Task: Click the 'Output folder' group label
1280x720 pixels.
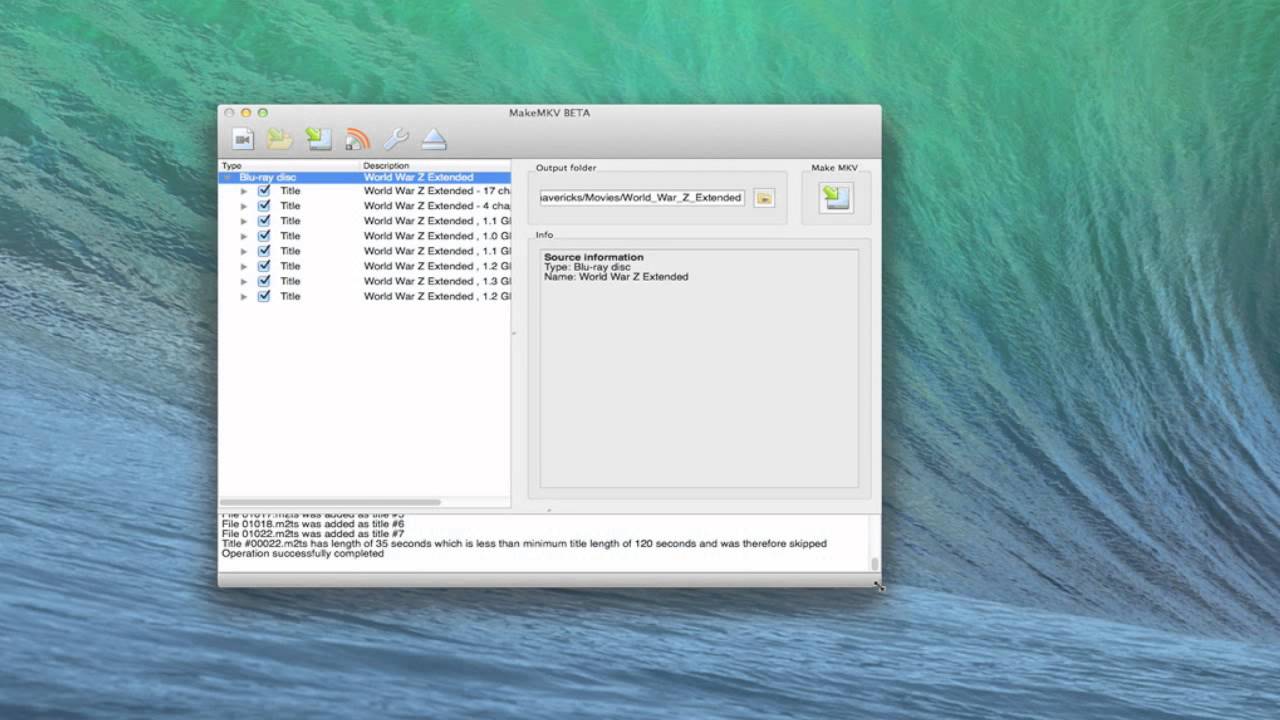Action: 566,168
